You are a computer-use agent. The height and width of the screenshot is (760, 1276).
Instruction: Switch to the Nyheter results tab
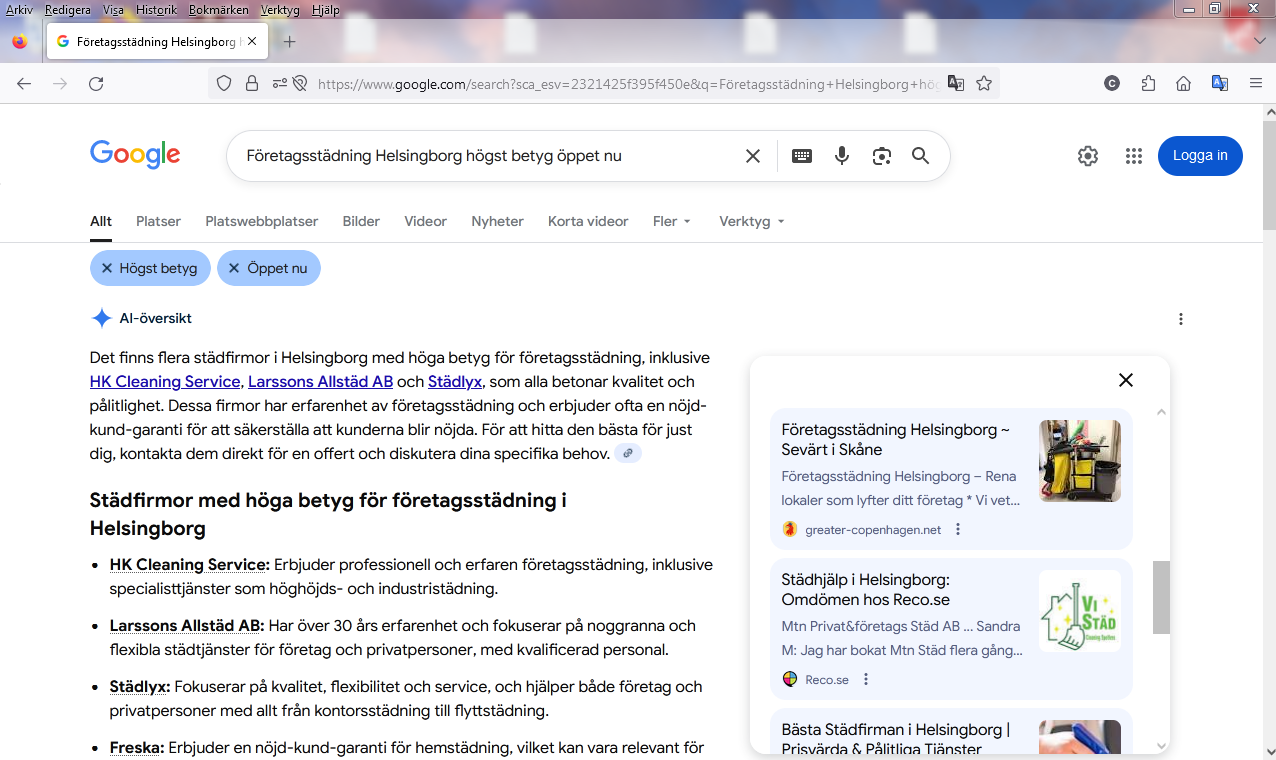click(x=497, y=221)
